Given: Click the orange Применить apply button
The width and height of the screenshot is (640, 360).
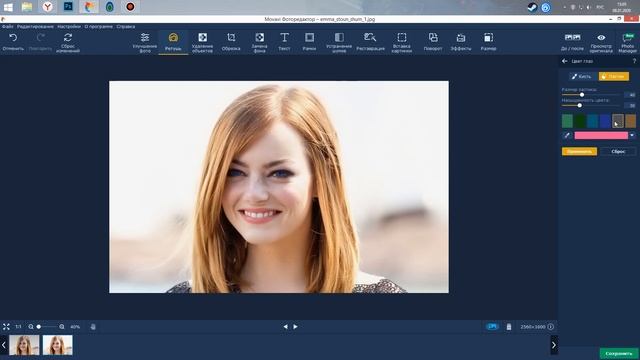Looking at the screenshot, I should pos(579,151).
